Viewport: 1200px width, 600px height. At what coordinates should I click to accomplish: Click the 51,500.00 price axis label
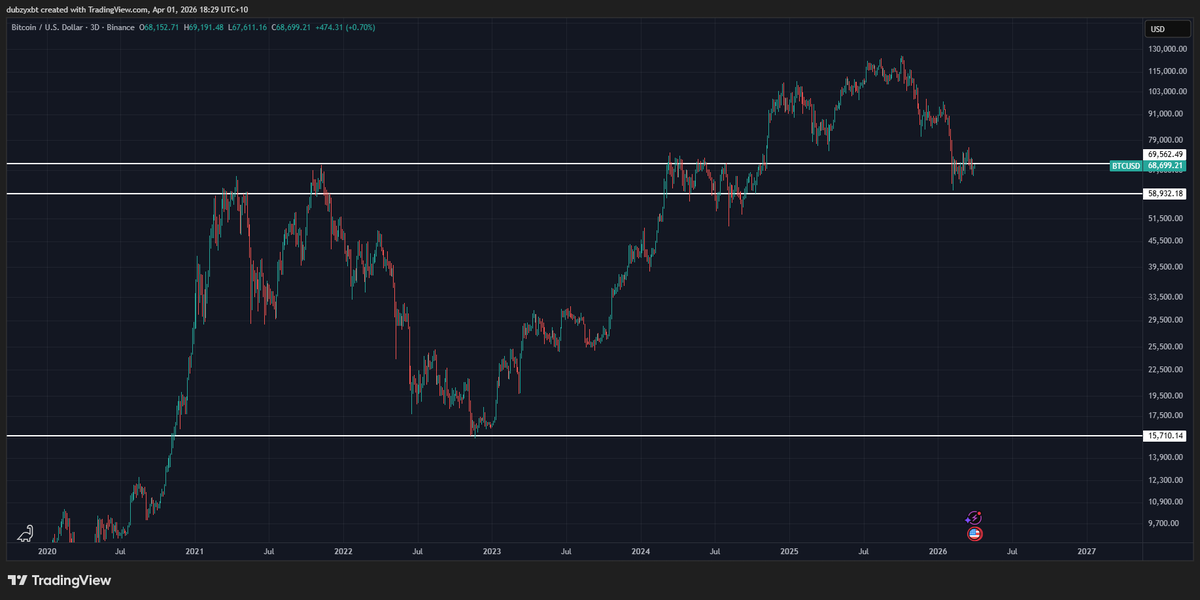click(x=1166, y=218)
